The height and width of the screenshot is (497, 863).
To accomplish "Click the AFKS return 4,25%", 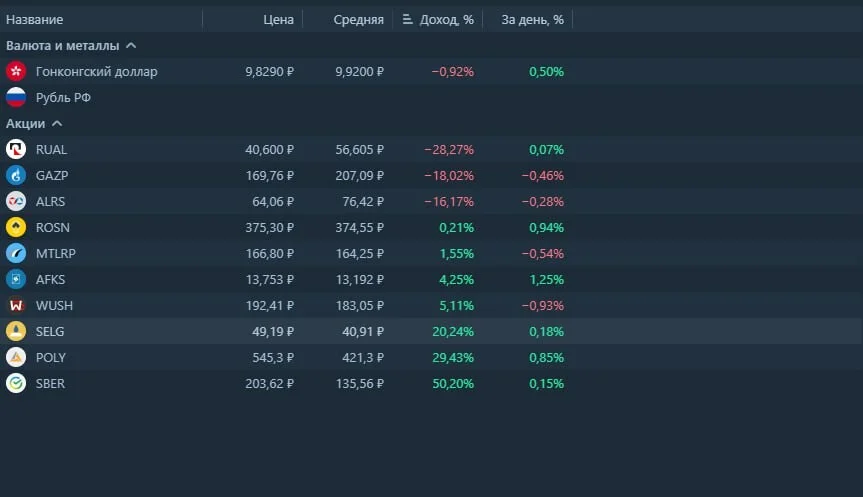I will pos(456,280).
